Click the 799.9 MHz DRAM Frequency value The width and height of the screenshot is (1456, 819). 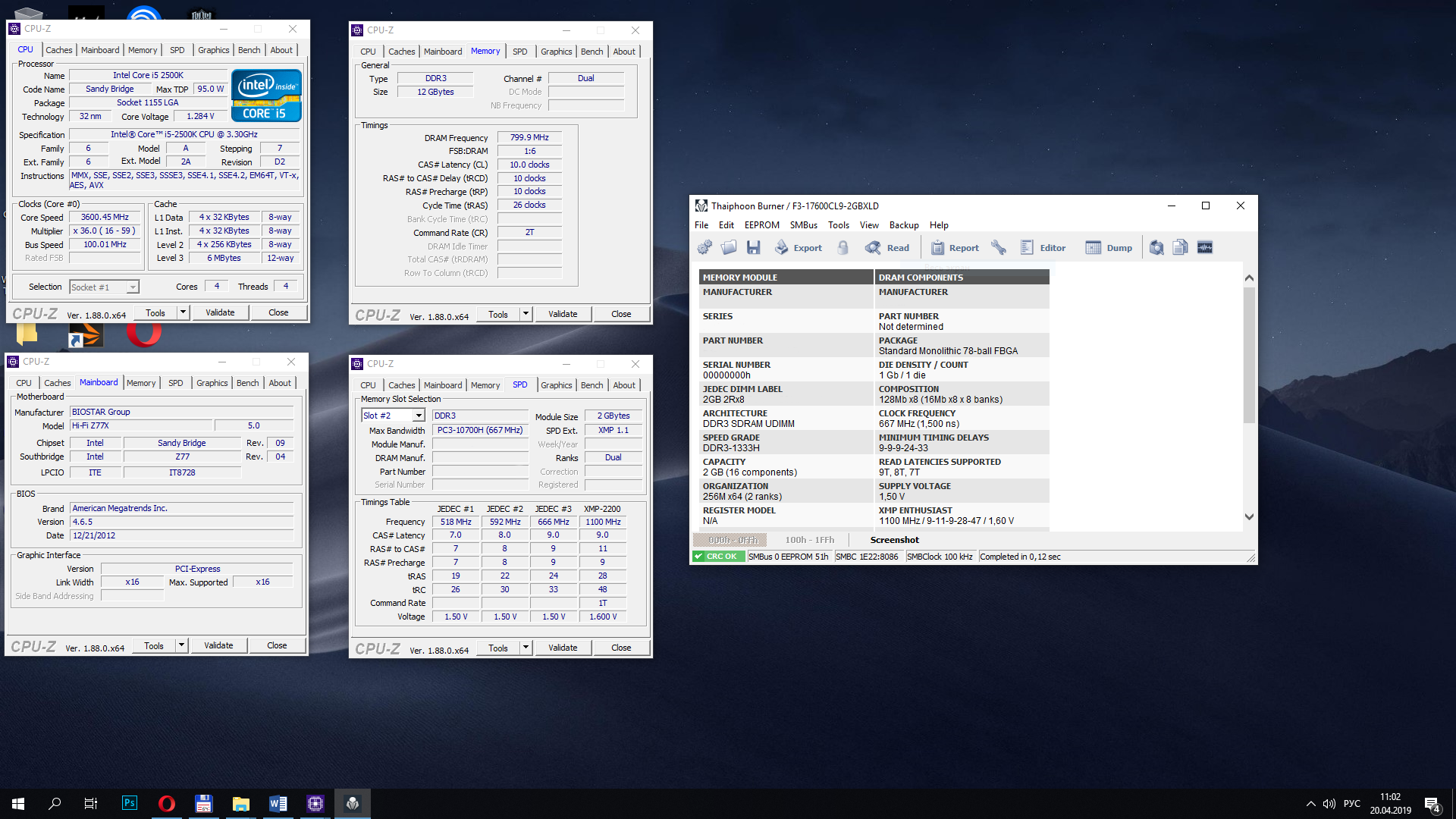click(529, 137)
